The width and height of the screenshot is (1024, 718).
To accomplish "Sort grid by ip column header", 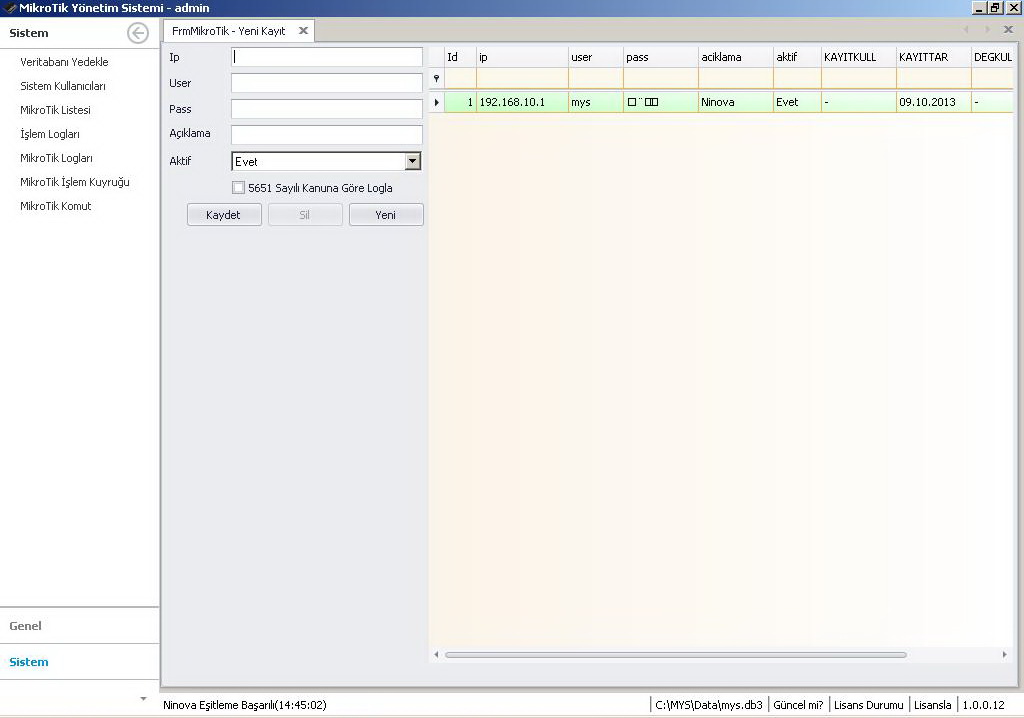I will click(x=522, y=57).
